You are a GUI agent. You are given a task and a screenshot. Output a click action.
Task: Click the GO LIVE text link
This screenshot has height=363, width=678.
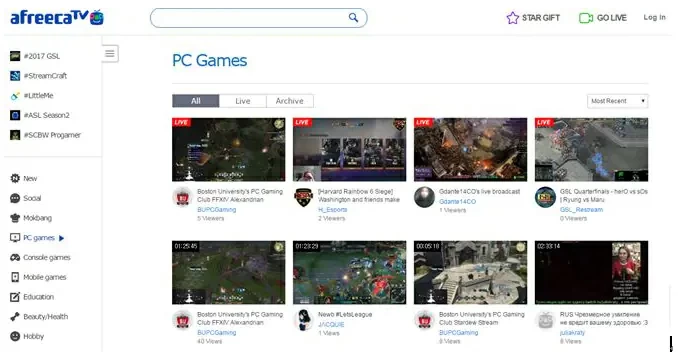(x=611, y=18)
